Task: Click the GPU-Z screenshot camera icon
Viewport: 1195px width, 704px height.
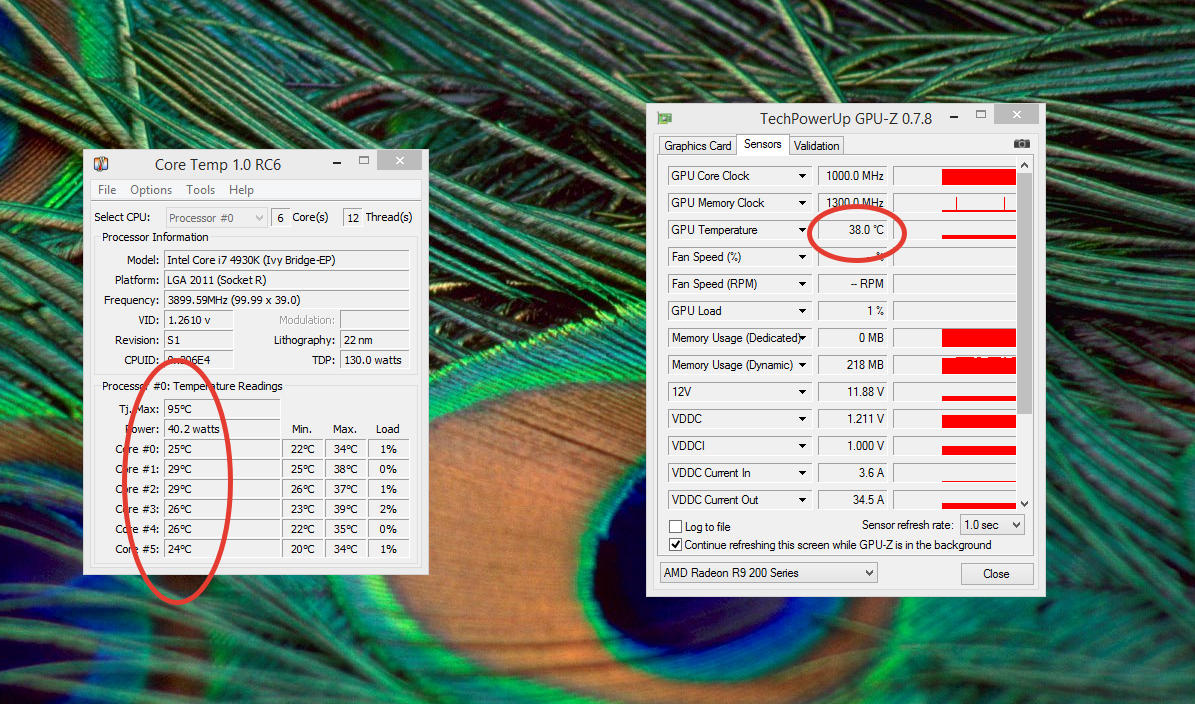Action: [1021, 143]
